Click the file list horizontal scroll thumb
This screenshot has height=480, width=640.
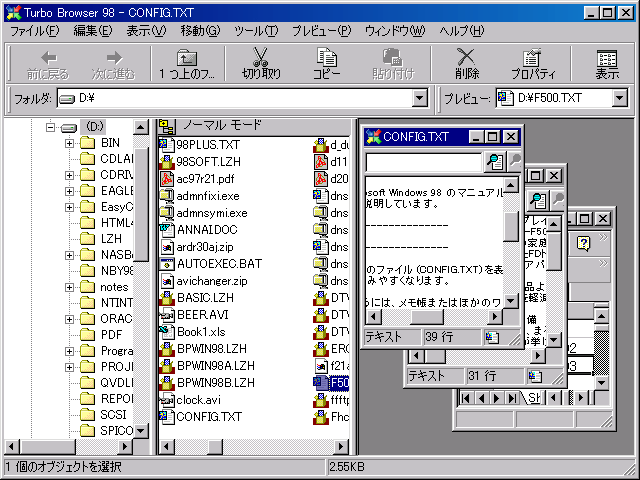click(215, 447)
